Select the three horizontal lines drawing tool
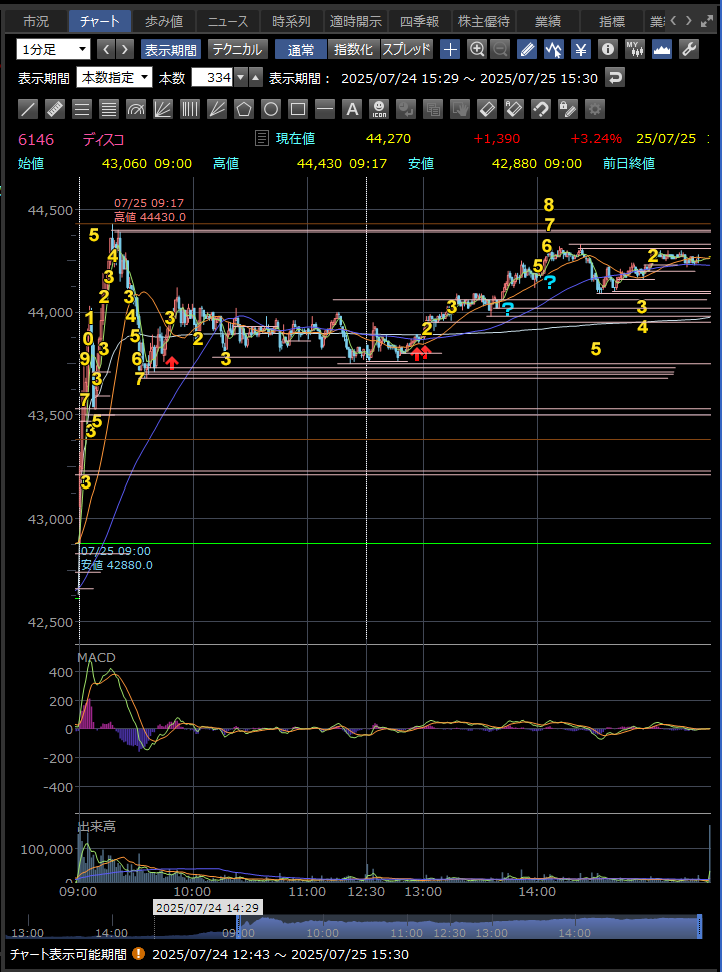 coord(82,110)
